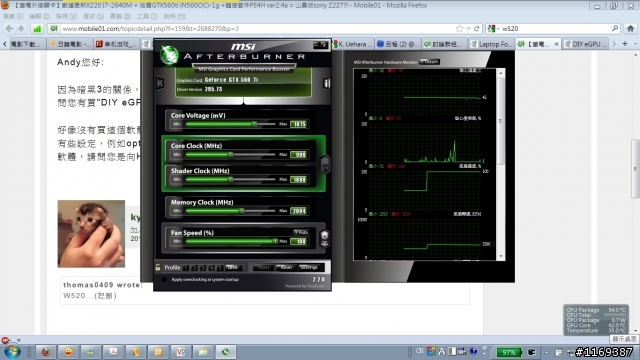Click the Afterburner left 'K' Kombustor button

pyautogui.click(x=160, y=83)
